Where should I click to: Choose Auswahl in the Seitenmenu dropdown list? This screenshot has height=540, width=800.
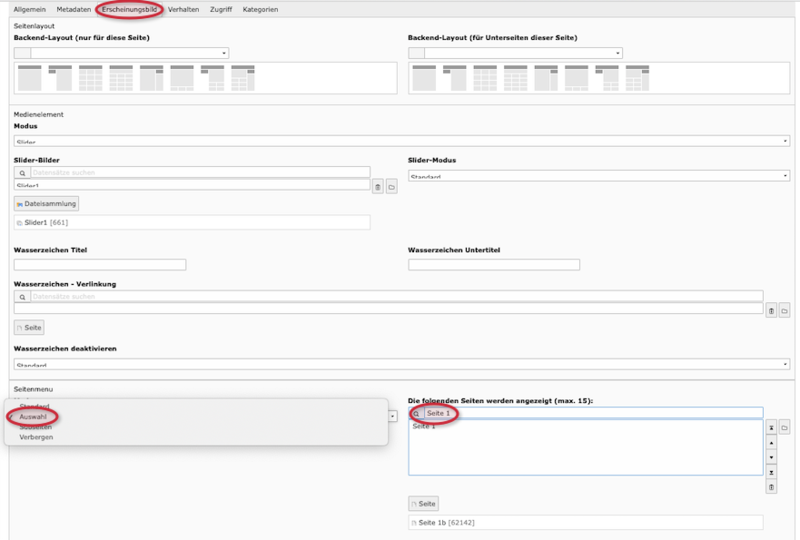point(33,416)
